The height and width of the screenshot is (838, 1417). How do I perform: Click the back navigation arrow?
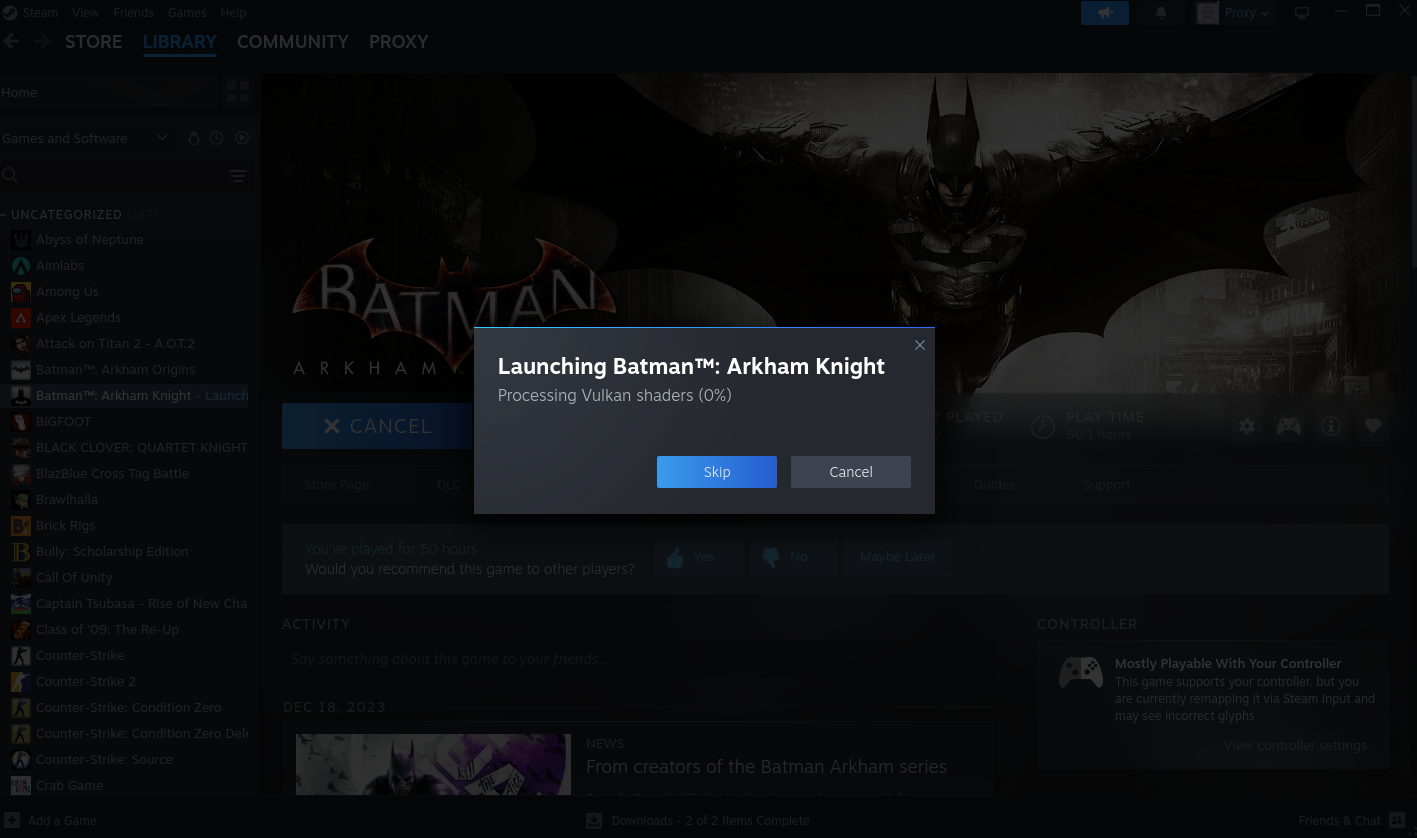pos(12,42)
